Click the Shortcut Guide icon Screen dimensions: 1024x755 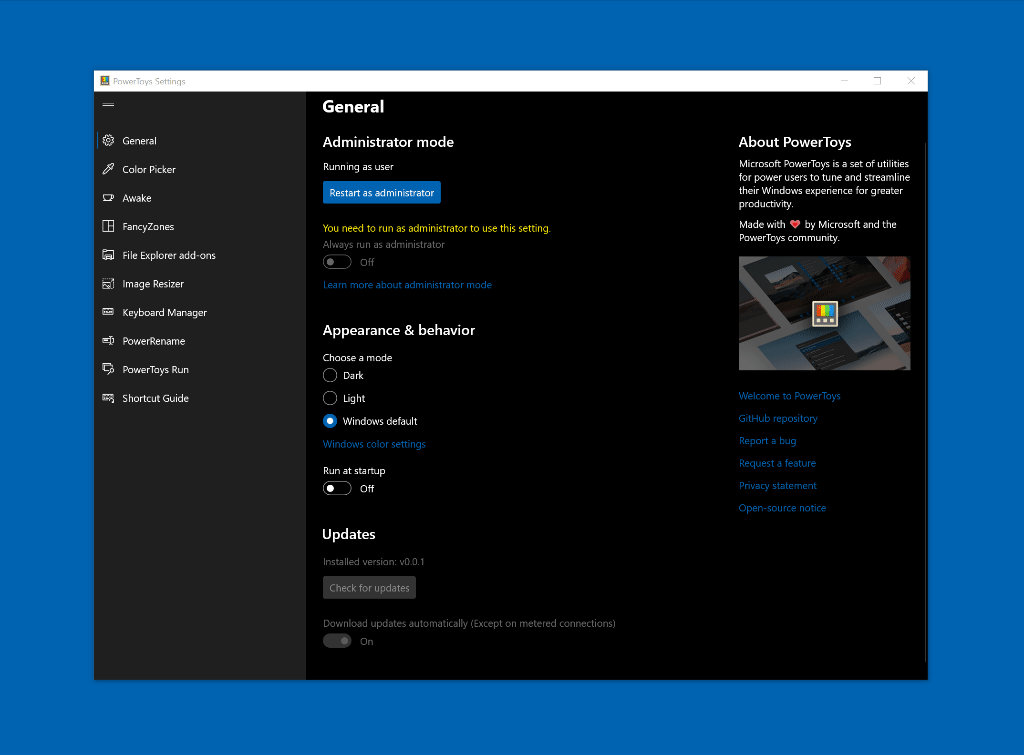tap(108, 398)
